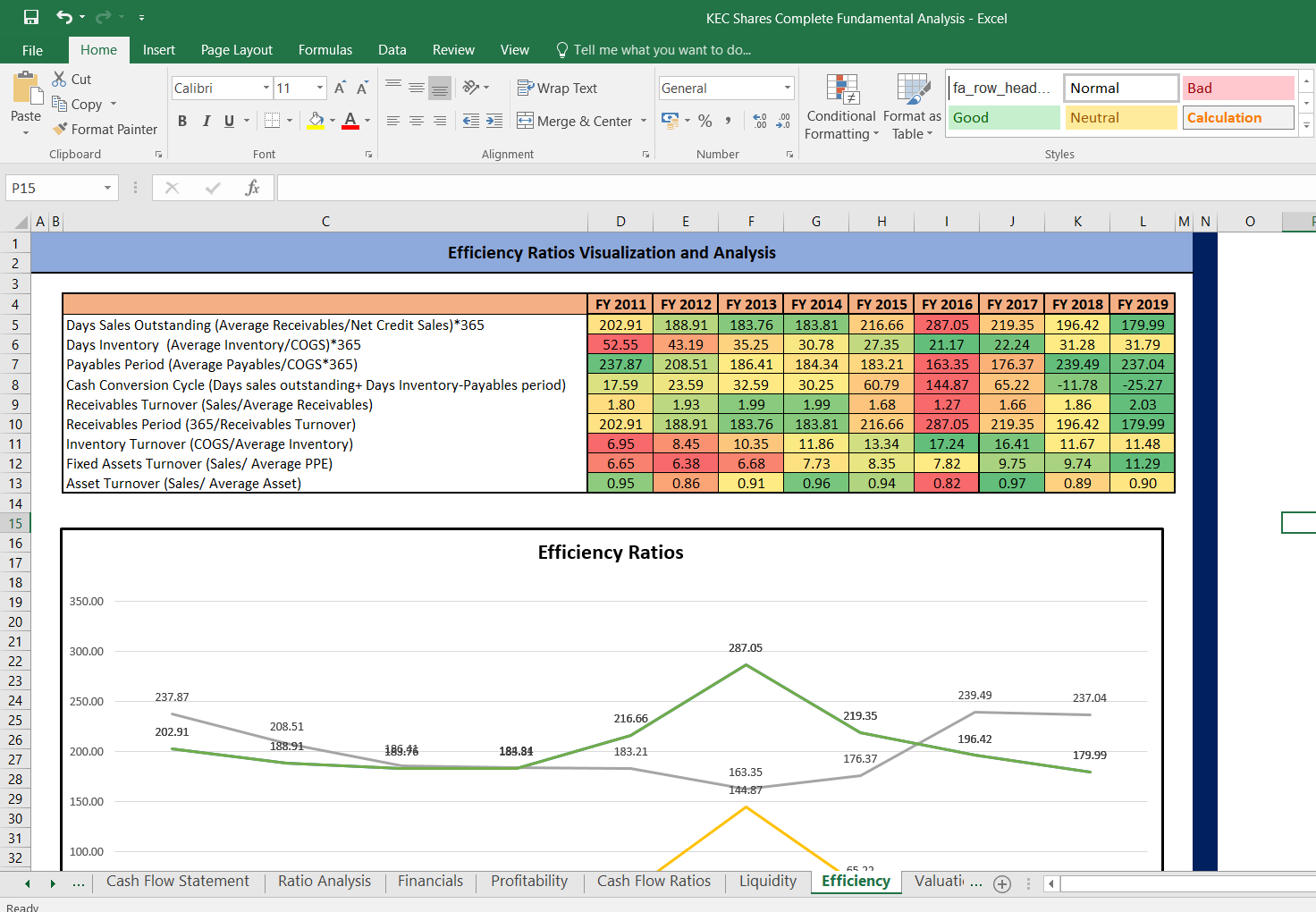Increase font size with large A icon

point(340,88)
